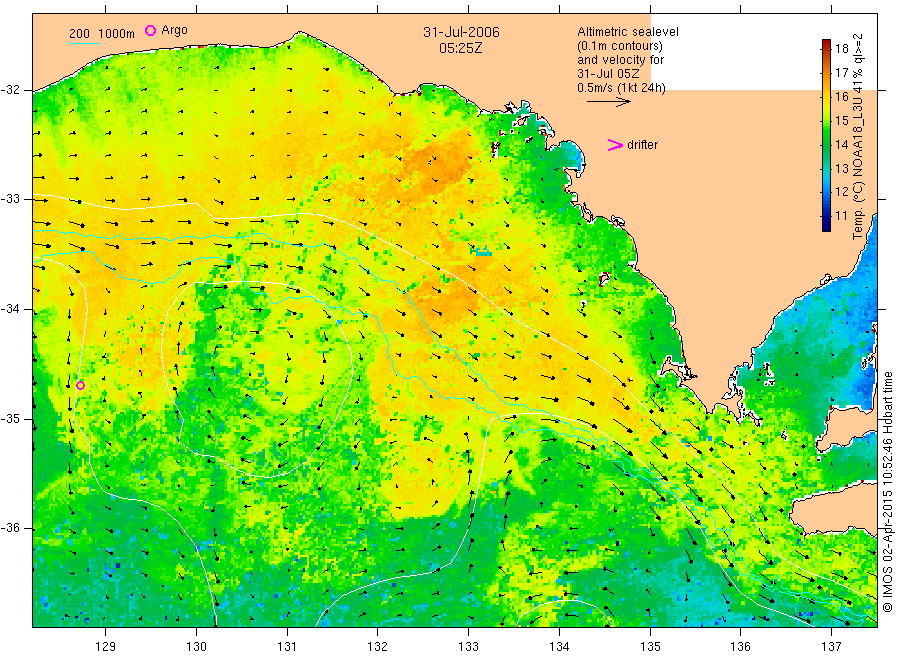Click longitude label 133
The height and width of the screenshot is (660, 900).
[x=468, y=647]
